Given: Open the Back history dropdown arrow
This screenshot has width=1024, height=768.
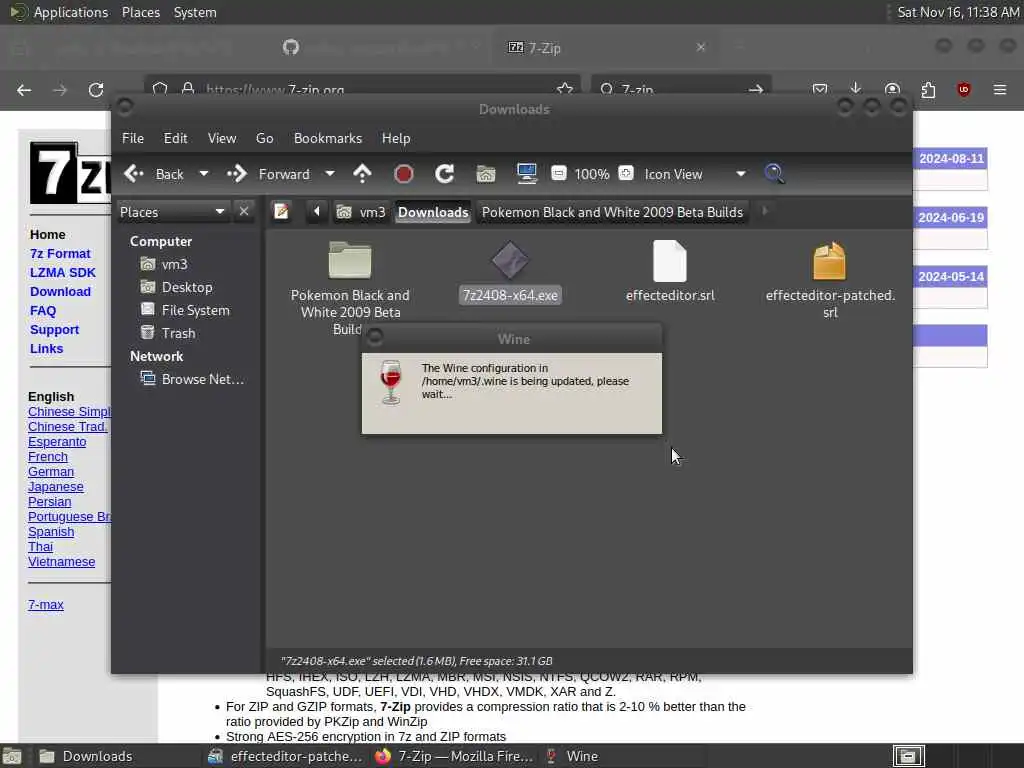Looking at the screenshot, I should click(x=204, y=174).
